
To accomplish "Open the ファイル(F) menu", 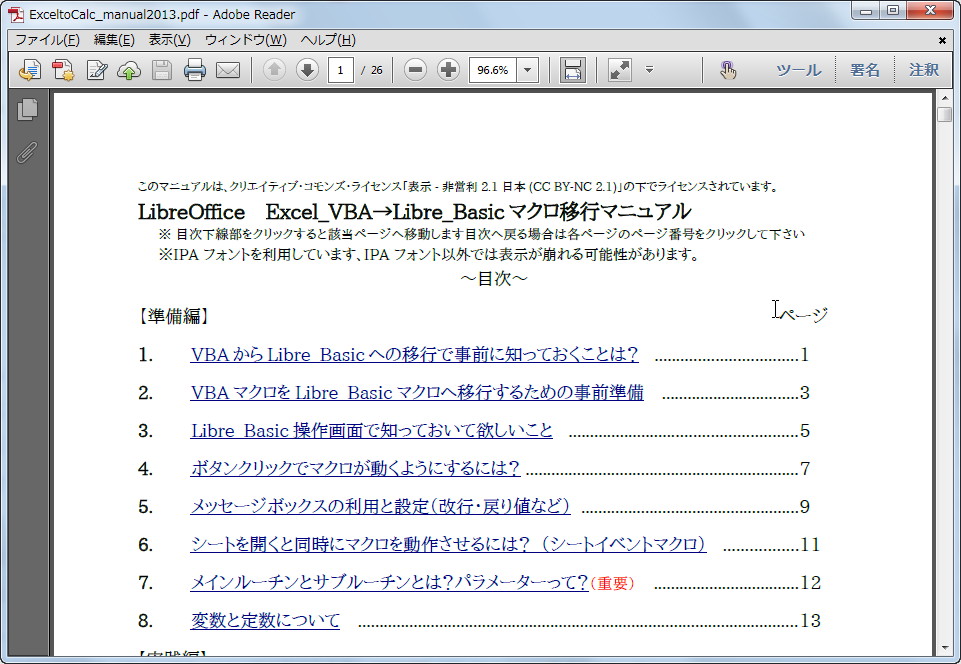I will [47, 40].
